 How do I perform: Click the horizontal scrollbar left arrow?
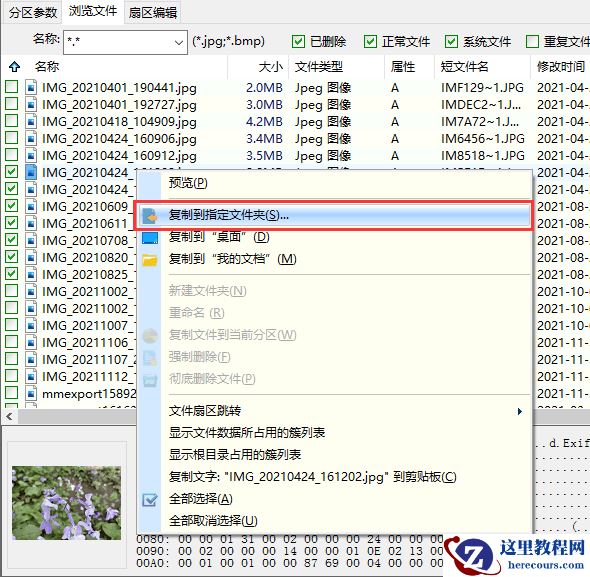click(x=9, y=416)
